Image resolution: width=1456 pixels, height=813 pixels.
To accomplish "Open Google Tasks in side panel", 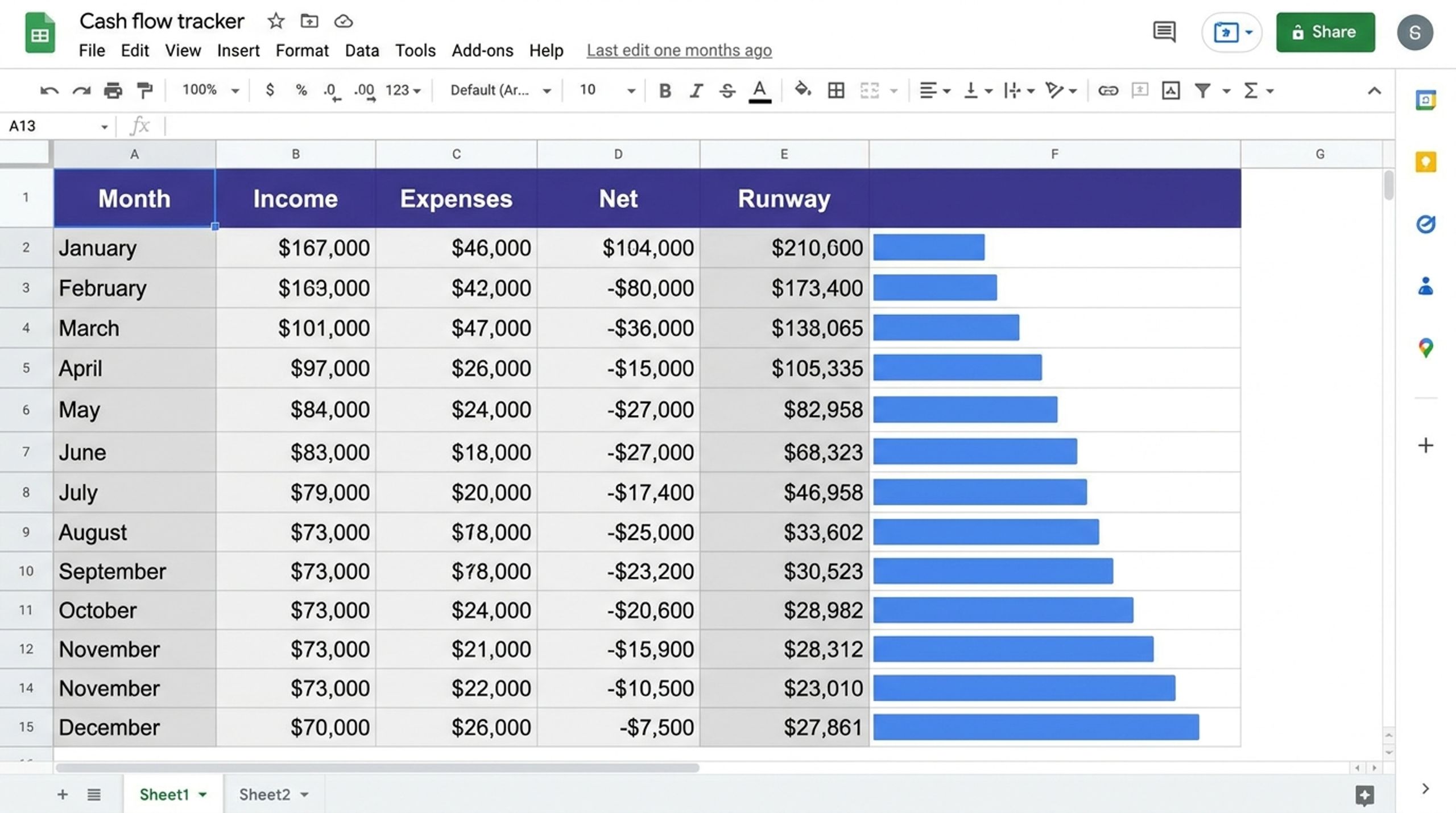I will pos(1425,224).
